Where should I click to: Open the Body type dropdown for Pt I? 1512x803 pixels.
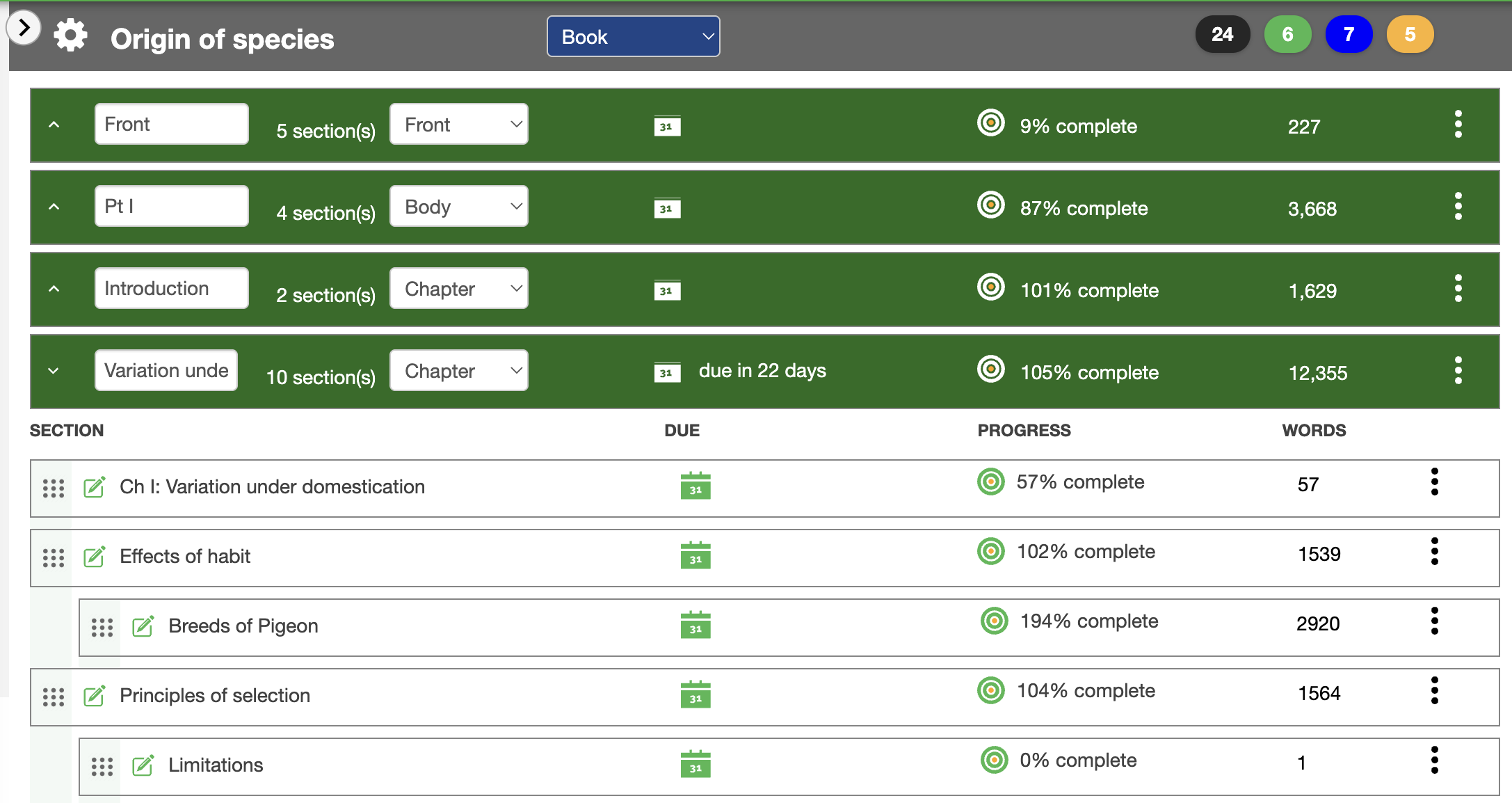pyautogui.click(x=459, y=207)
